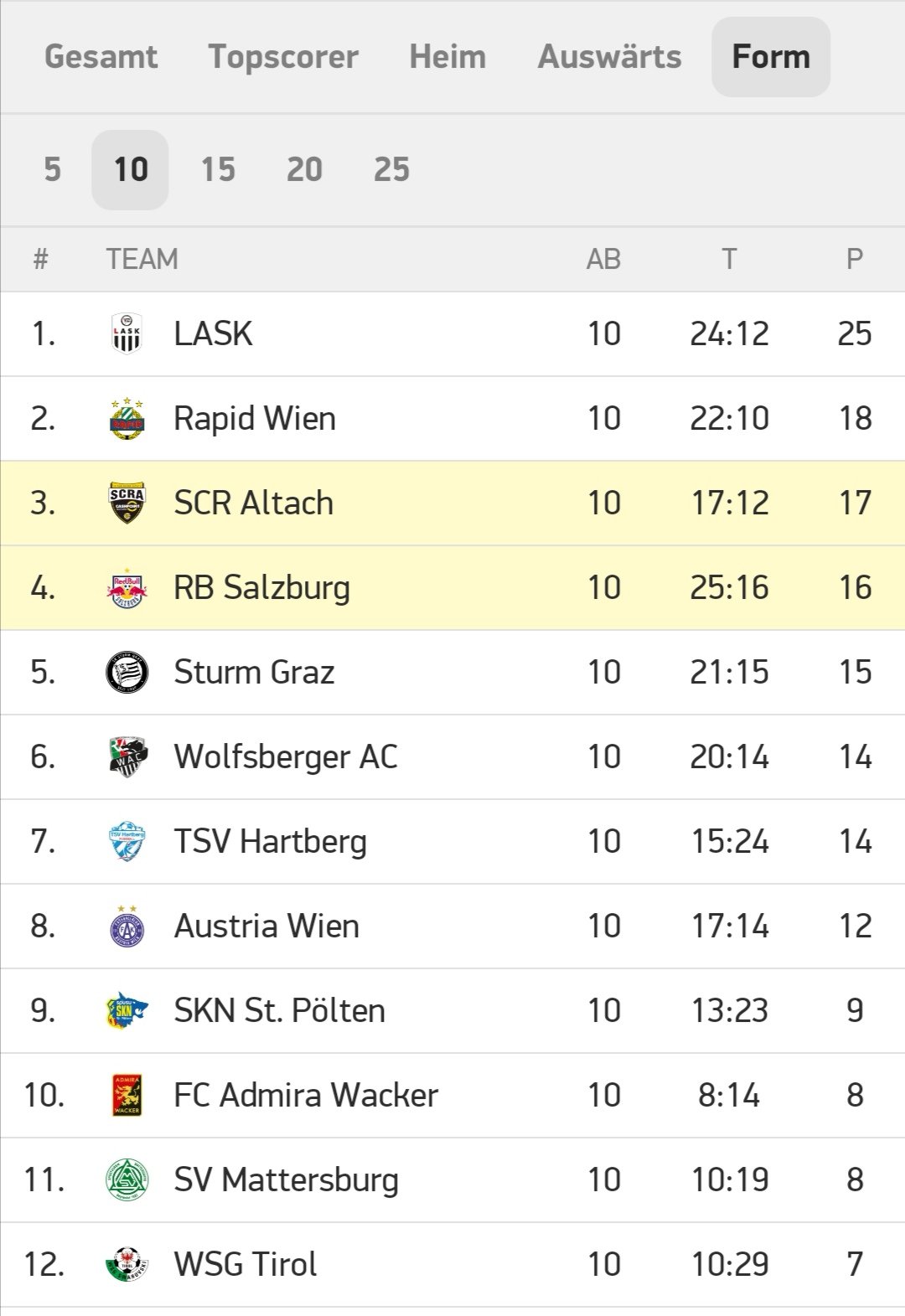Switch to the Gesamt tab
This screenshot has height=1316, width=905.
point(101,57)
